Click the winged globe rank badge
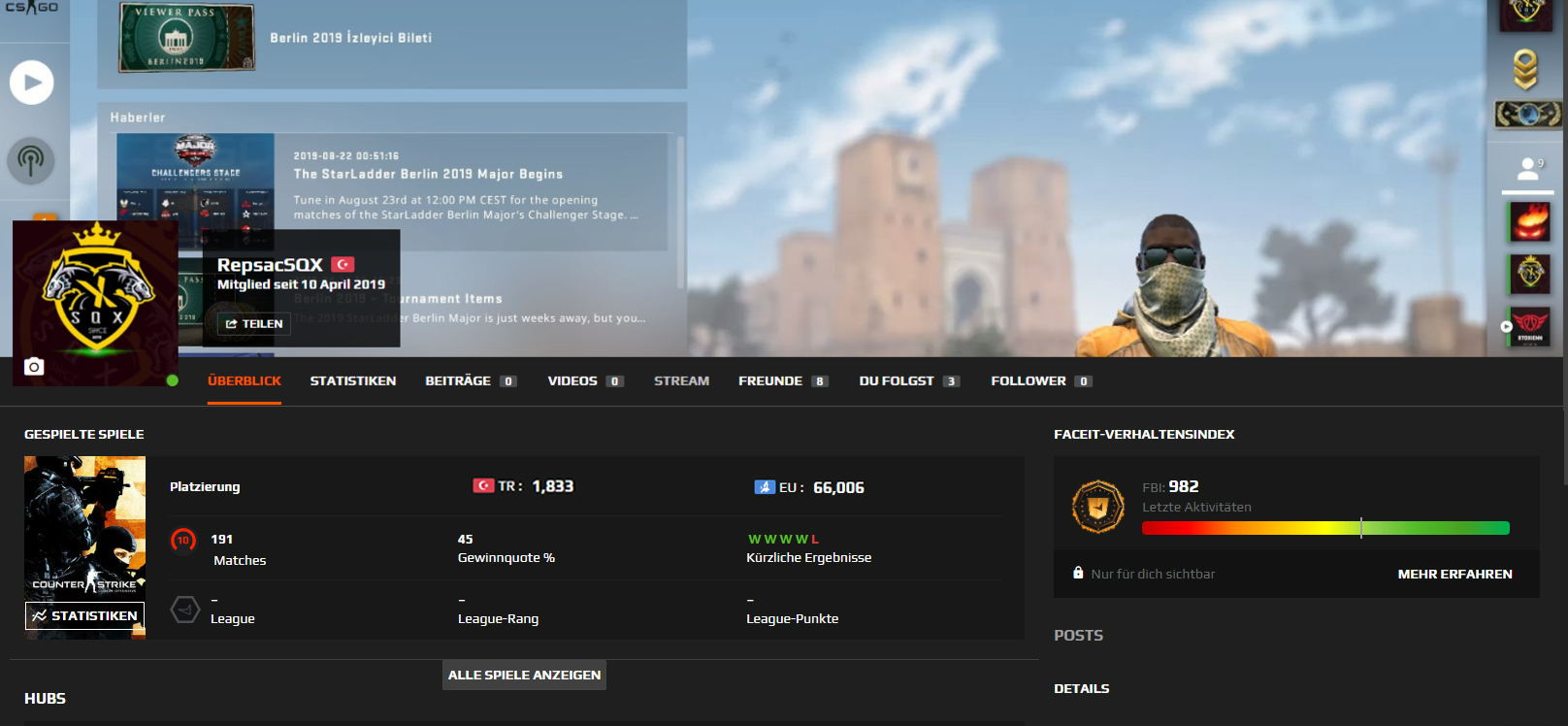Screen dimensions: 1568x726 (x=1528, y=115)
